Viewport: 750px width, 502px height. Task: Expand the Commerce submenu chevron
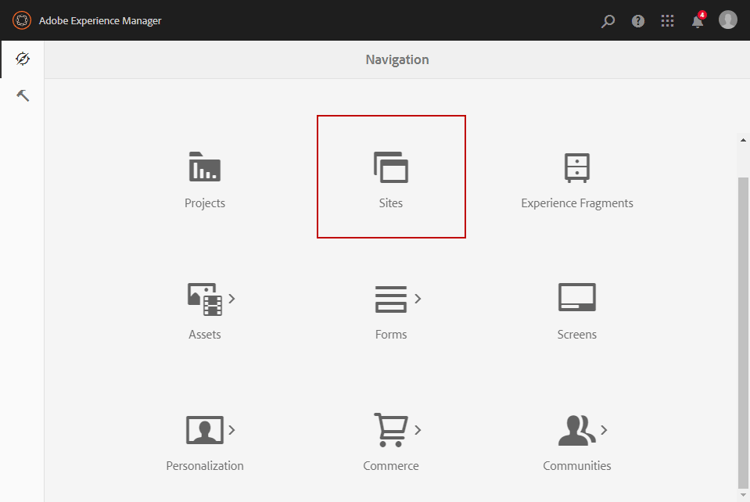(x=418, y=430)
